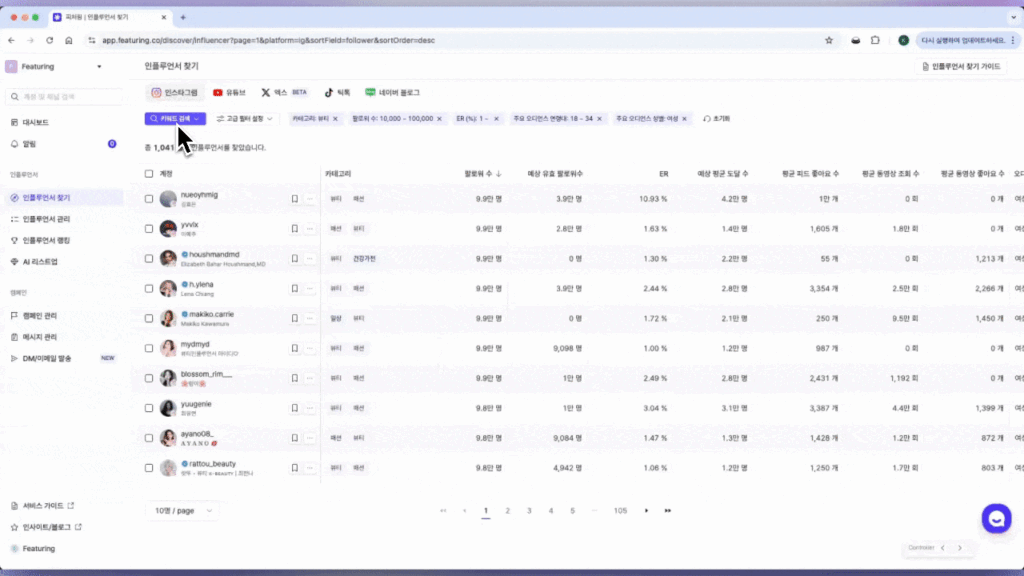The height and width of the screenshot is (576, 1024).
Task: Click the notifications bell icon in sidebar
Action: (x=14, y=144)
